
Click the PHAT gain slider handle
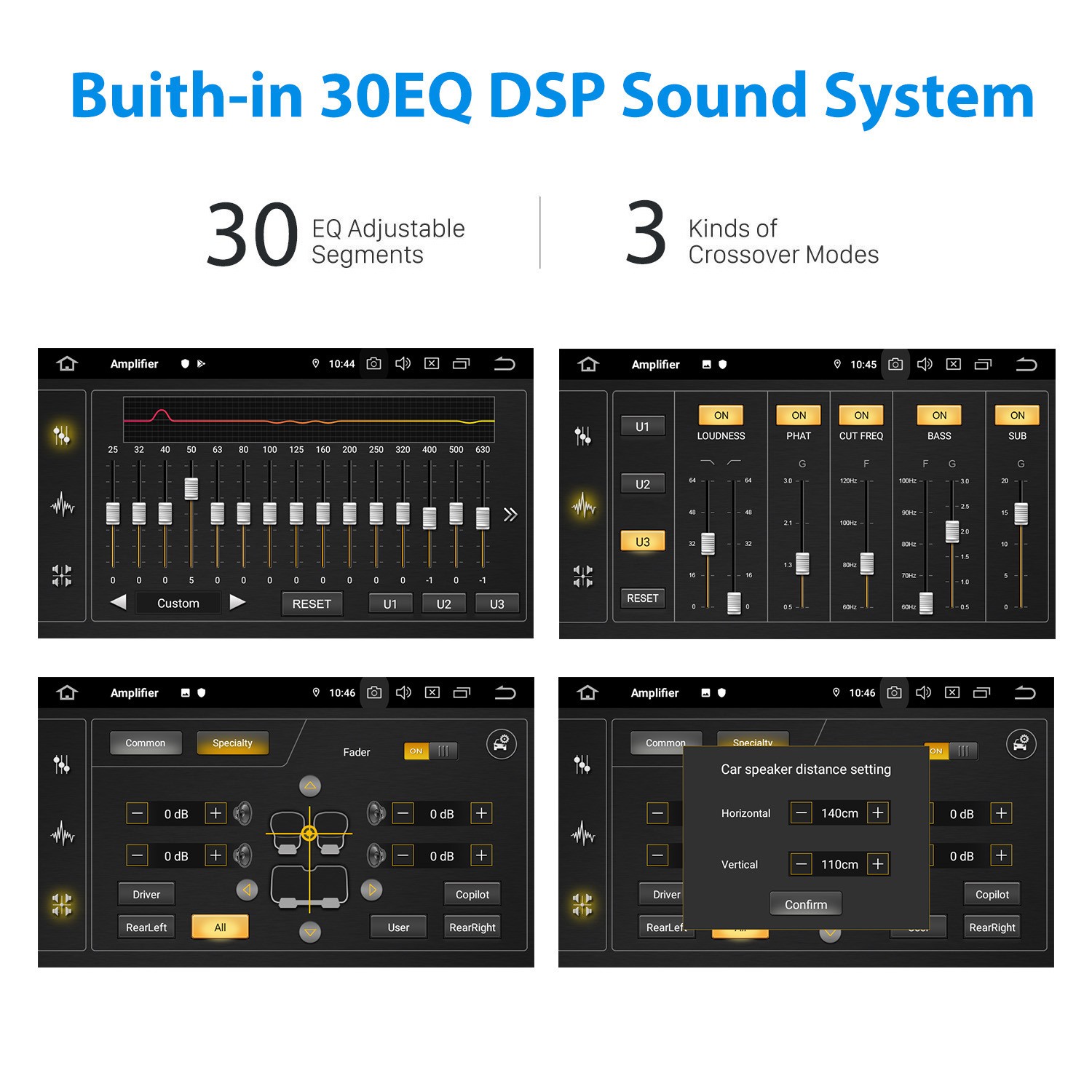802,563
